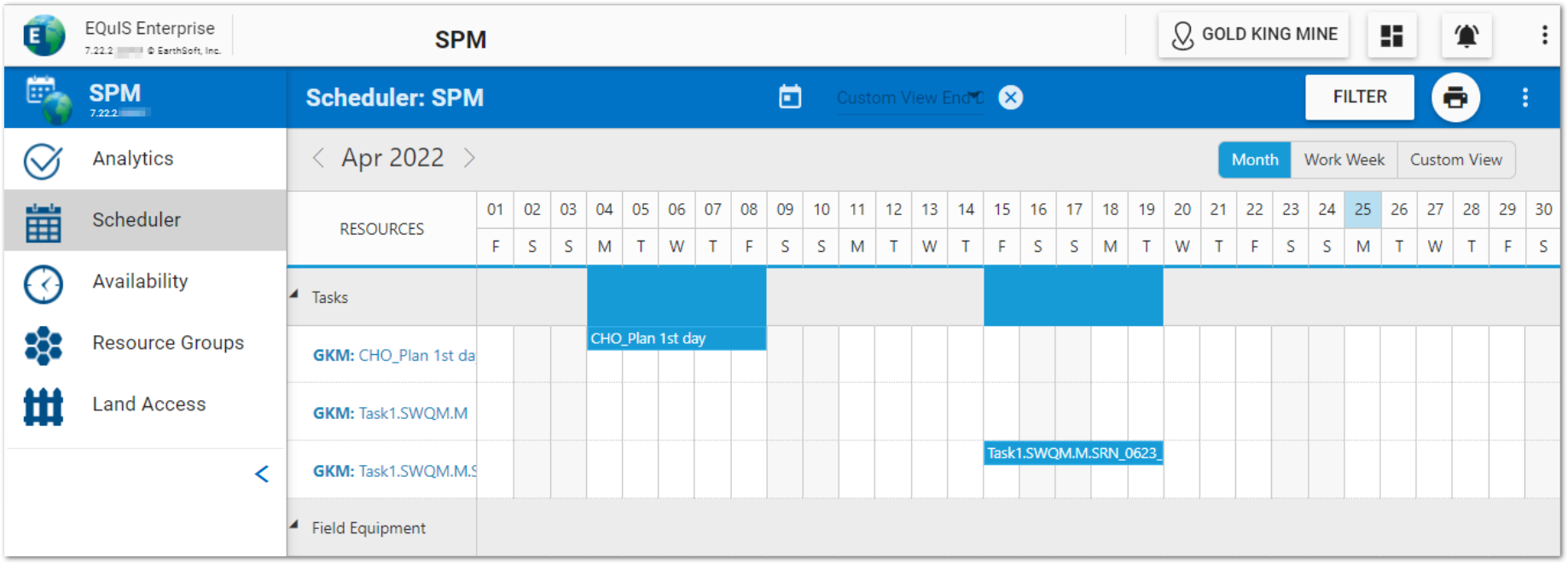Keep Month view selected
Viewport: 1568px width, 564px height.
click(1253, 160)
